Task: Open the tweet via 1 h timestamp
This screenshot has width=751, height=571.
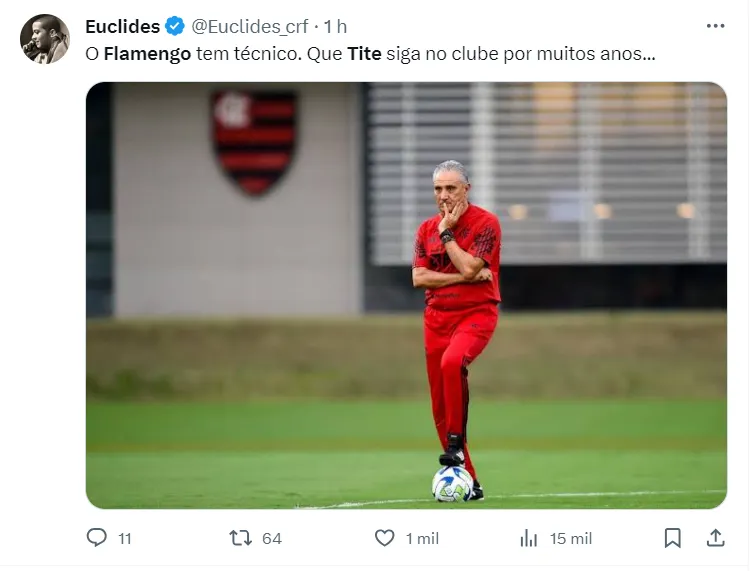Action: click(335, 27)
